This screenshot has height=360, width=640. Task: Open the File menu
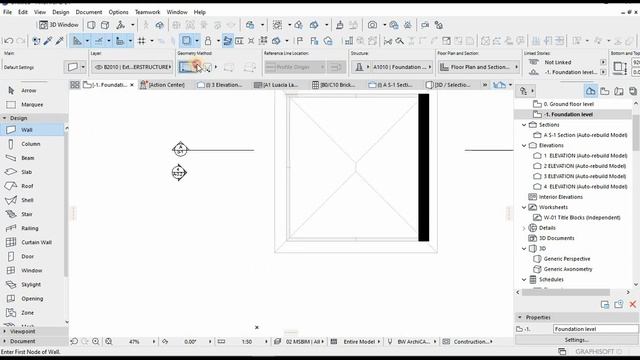tap(7, 12)
